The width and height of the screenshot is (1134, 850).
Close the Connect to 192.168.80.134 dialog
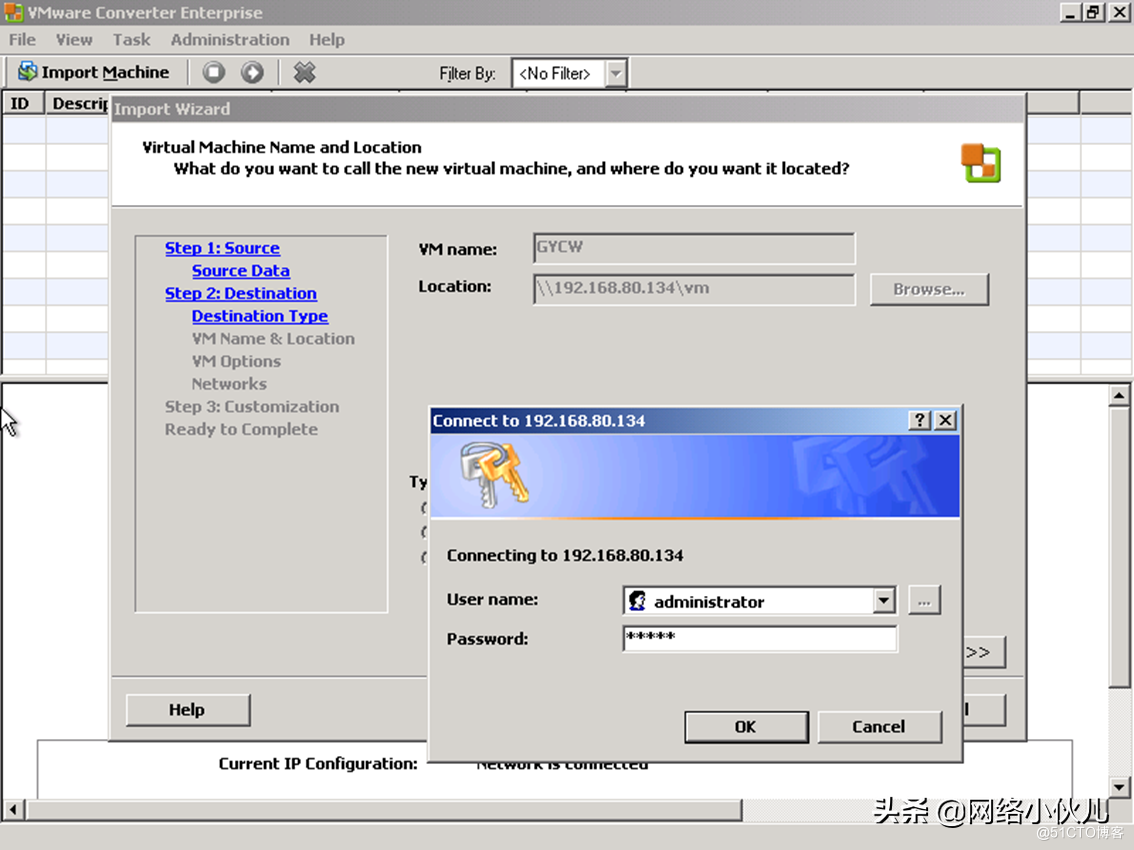click(945, 420)
